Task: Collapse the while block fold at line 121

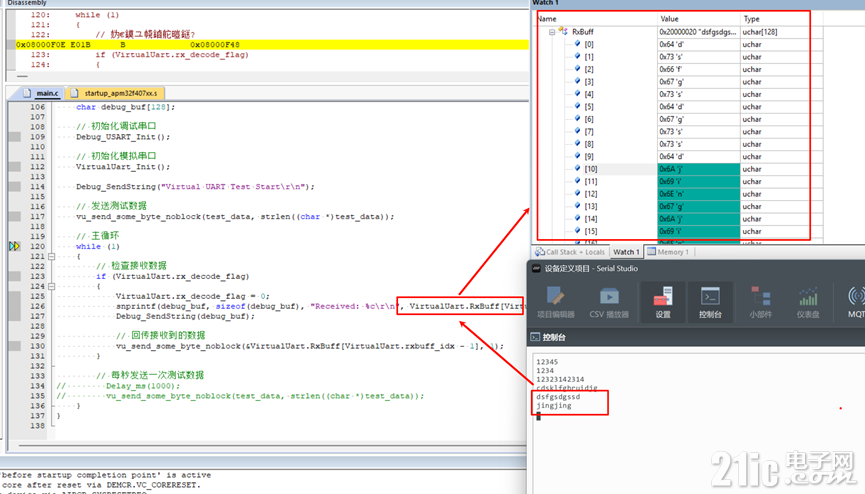Action: [x=51, y=256]
